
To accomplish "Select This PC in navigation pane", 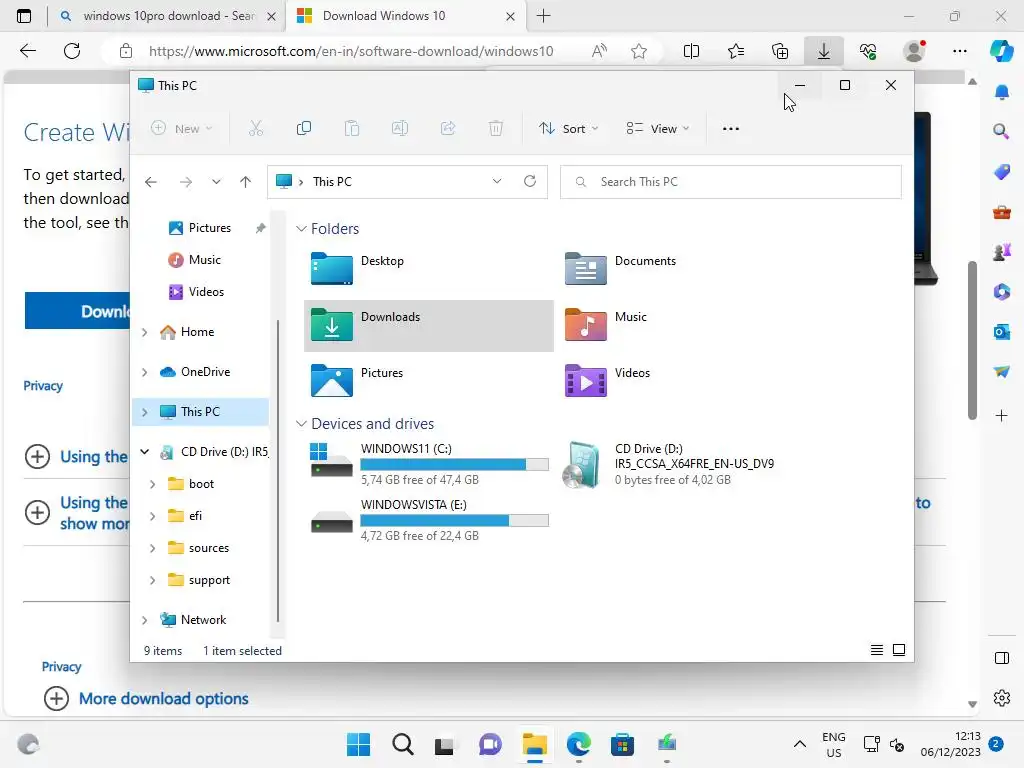I will pyautogui.click(x=200, y=412).
